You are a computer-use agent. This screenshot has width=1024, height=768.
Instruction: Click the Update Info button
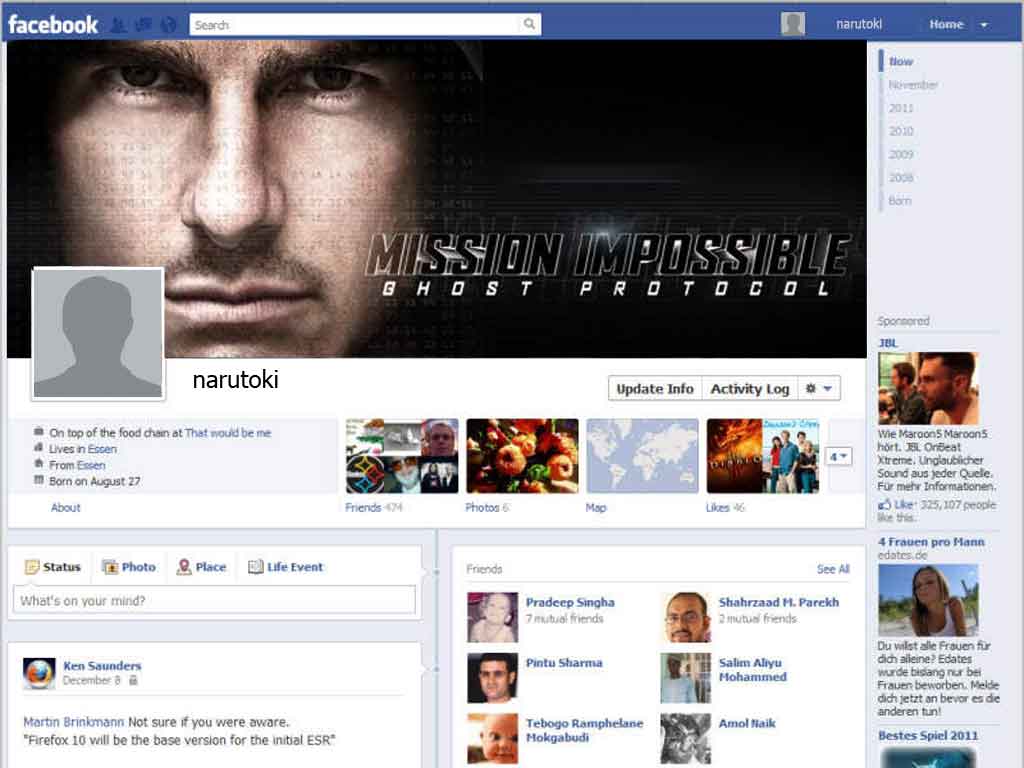coord(655,389)
